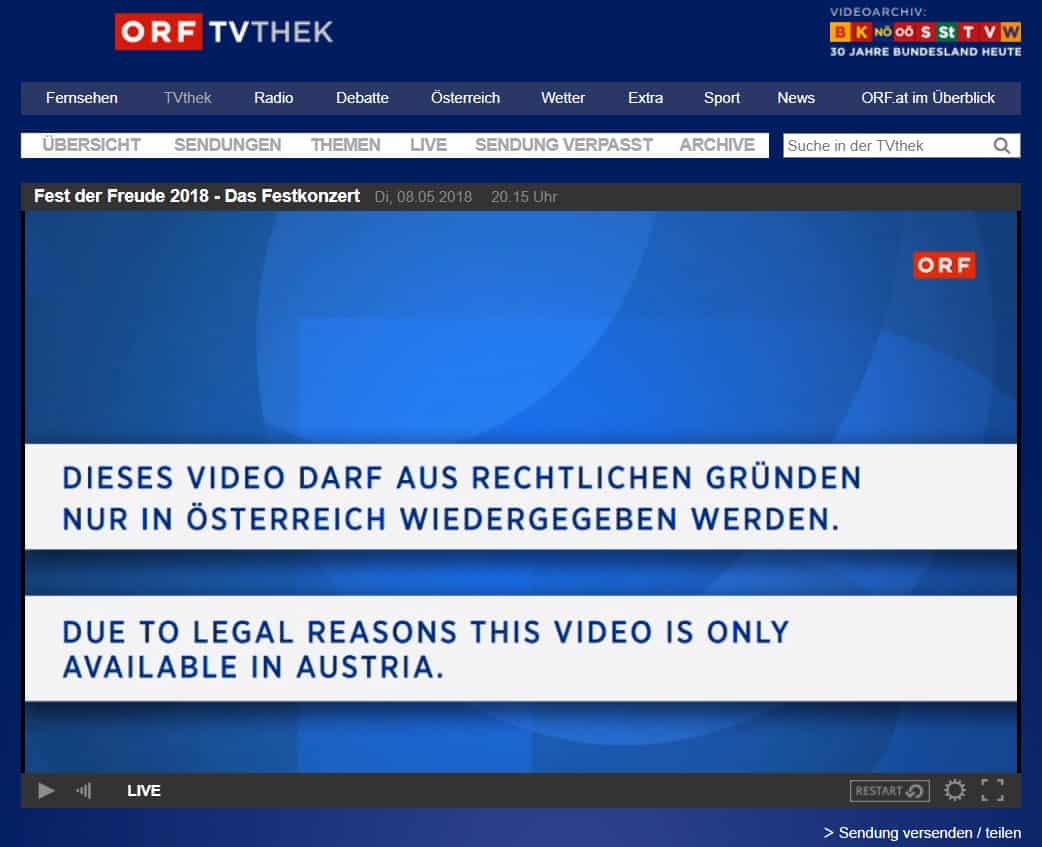Click the ORF logo inside the video

944,265
